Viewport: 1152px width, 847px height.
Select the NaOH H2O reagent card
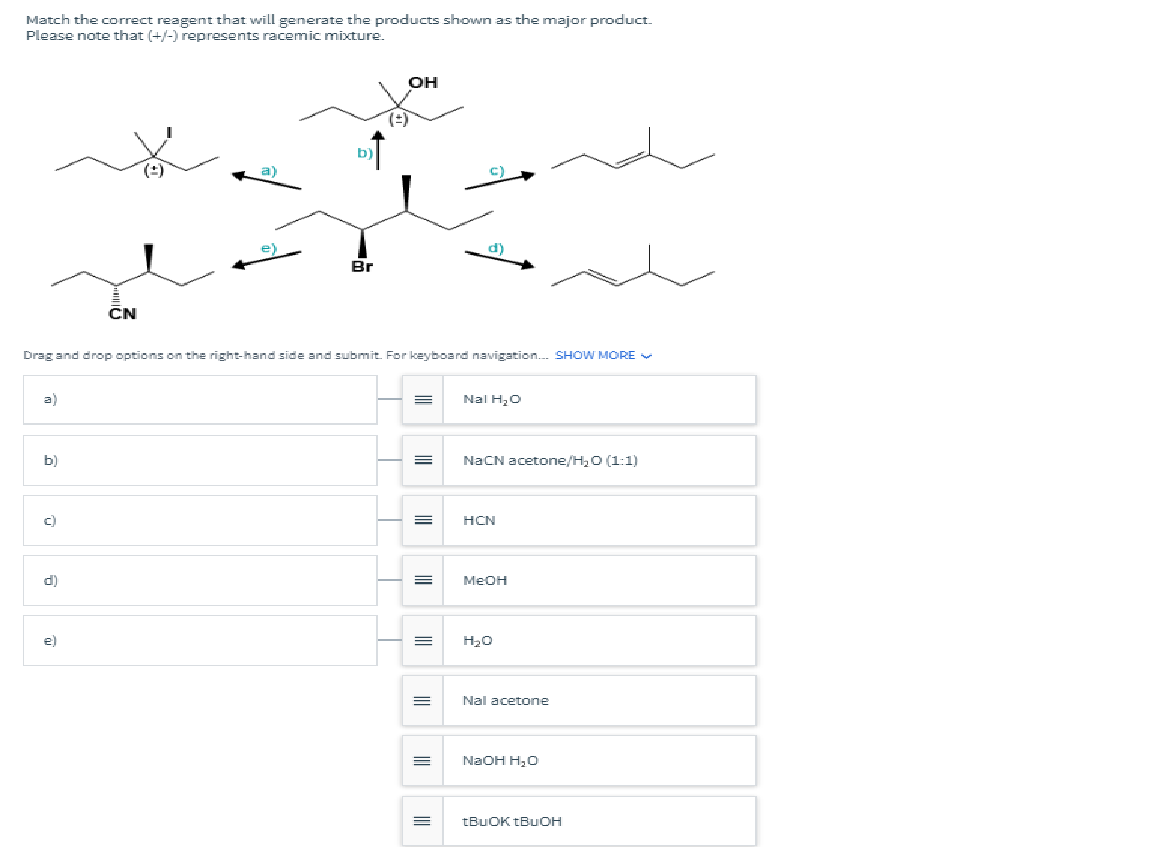pyautogui.click(x=600, y=760)
